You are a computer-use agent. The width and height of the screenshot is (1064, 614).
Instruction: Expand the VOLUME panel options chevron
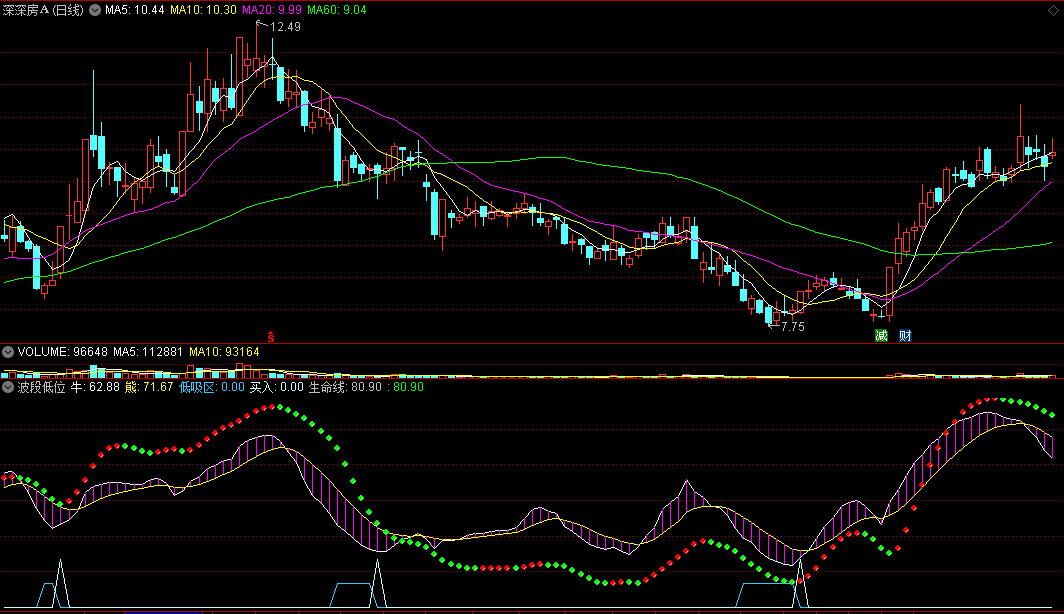tap(8, 352)
